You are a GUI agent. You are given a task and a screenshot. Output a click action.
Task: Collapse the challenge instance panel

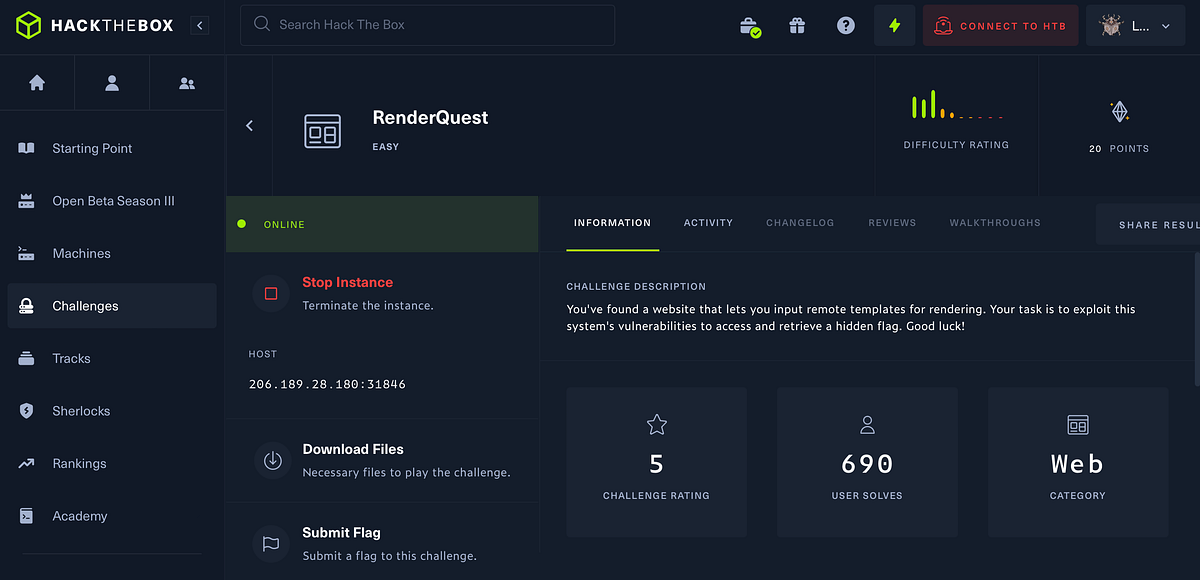coord(249,125)
